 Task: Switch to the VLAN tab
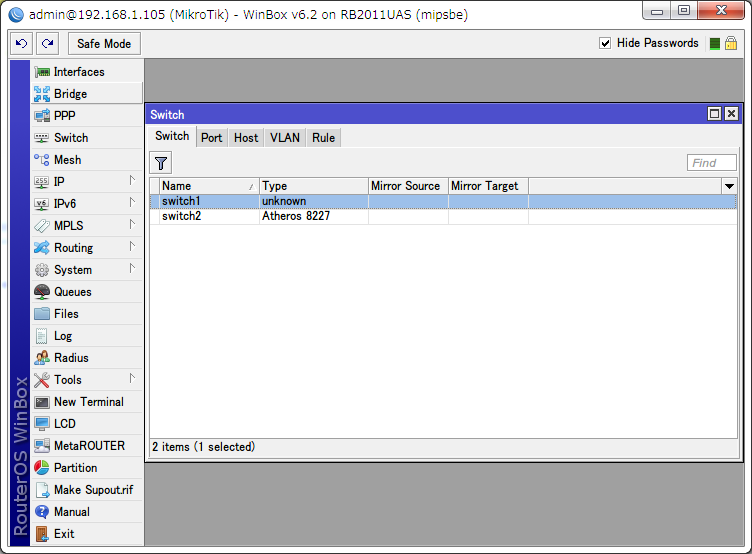coord(285,138)
